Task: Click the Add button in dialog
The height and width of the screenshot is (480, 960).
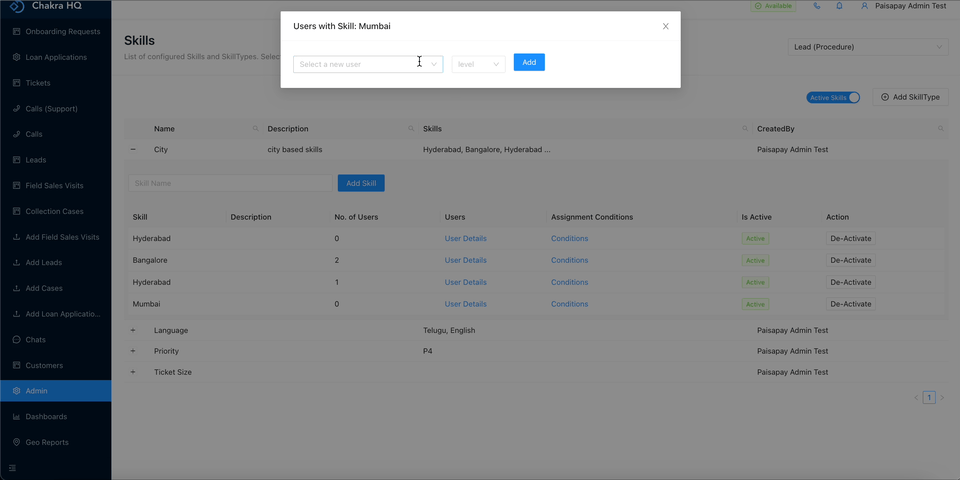Action: (x=529, y=62)
